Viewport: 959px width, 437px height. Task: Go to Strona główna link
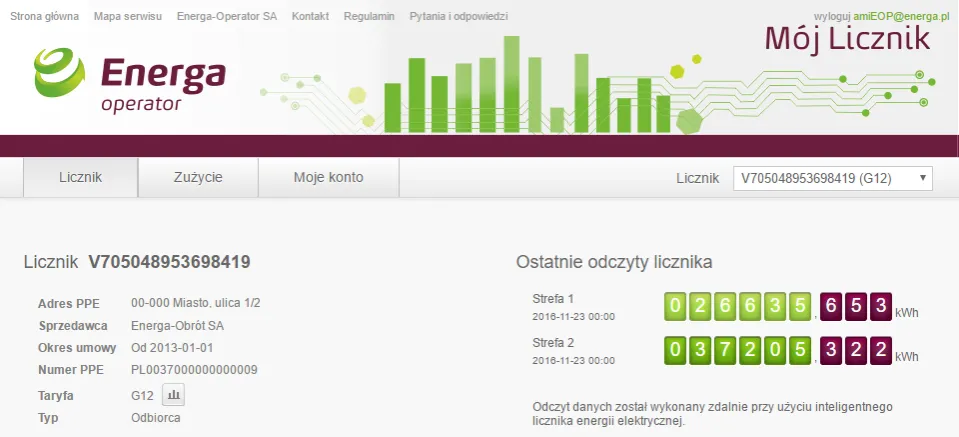pyautogui.click(x=44, y=18)
